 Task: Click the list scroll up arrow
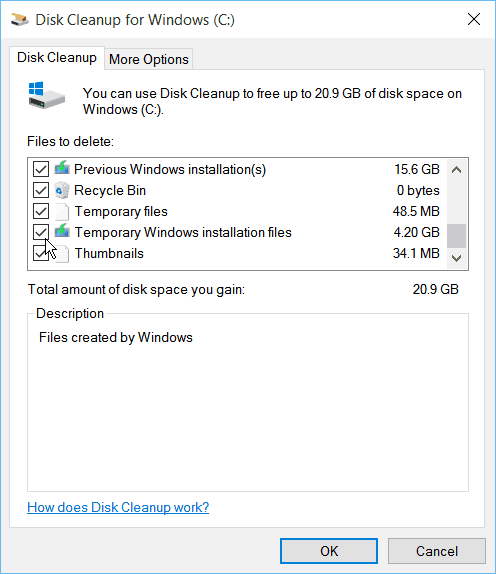(456, 169)
